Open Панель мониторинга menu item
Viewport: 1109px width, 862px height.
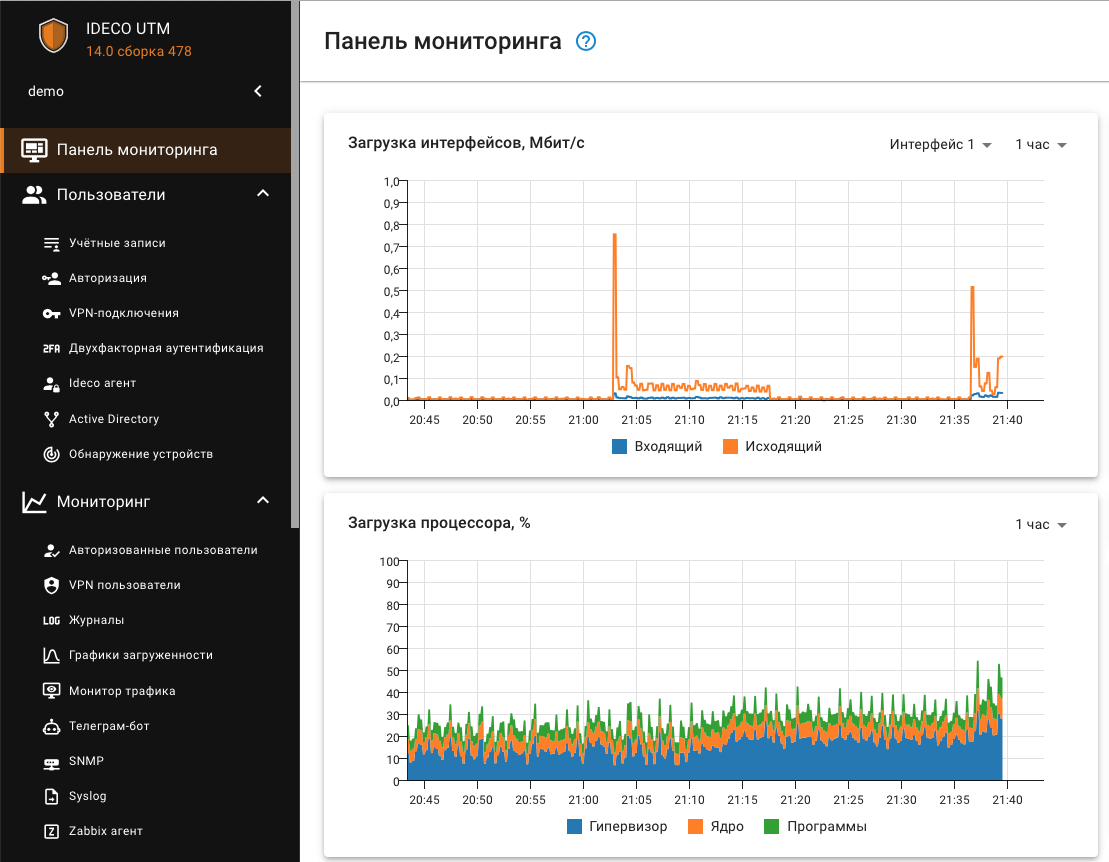pyautogui.click(x=137, y=150)
